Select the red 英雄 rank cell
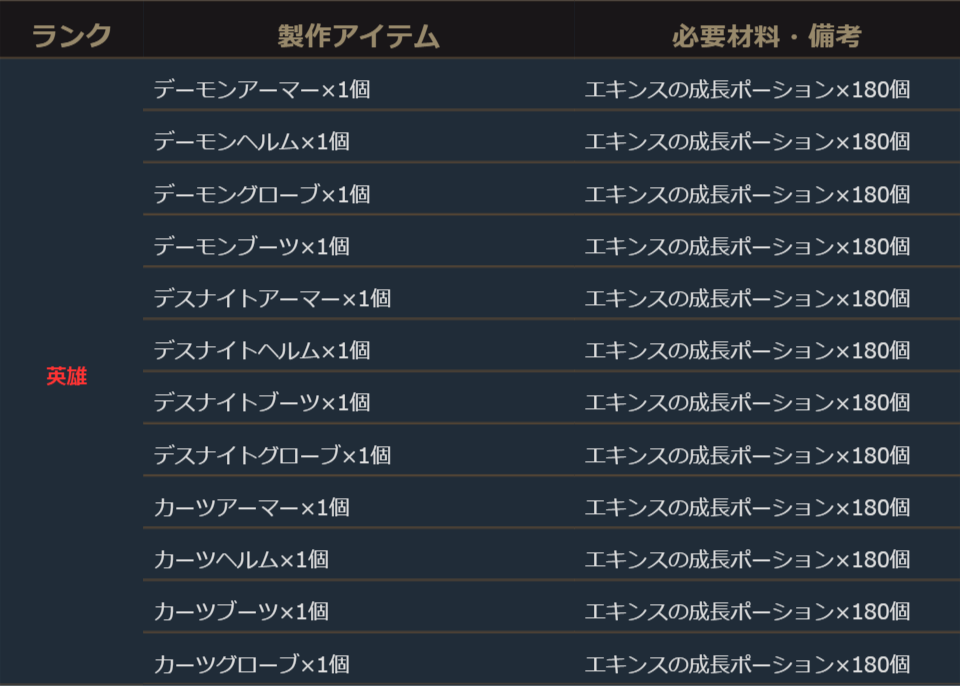The image size is (960, 686). coord(66,377)
